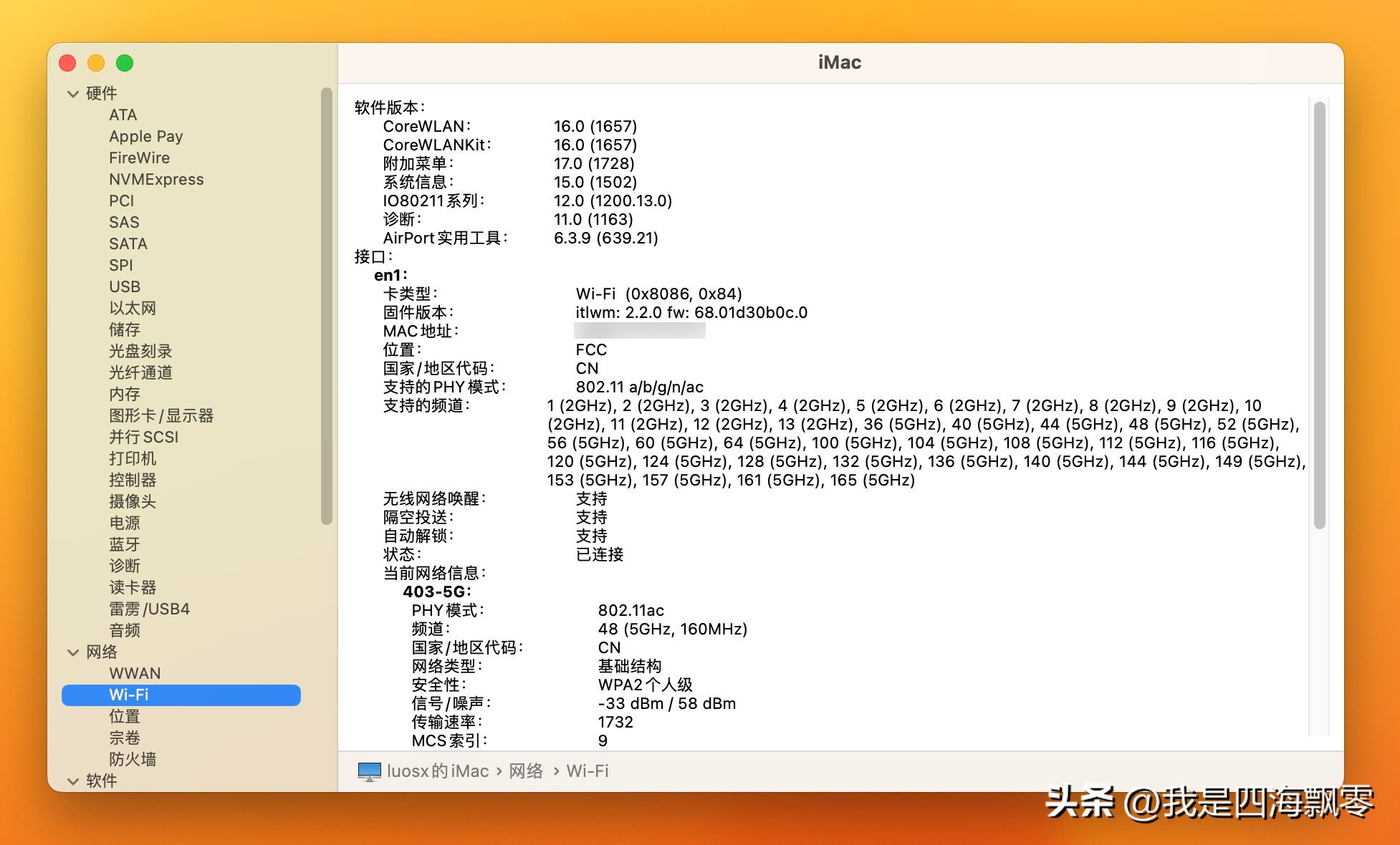1400x845 pixels.
Task: Click the sidebar vertical scrollbar
Action: [326, 306]
